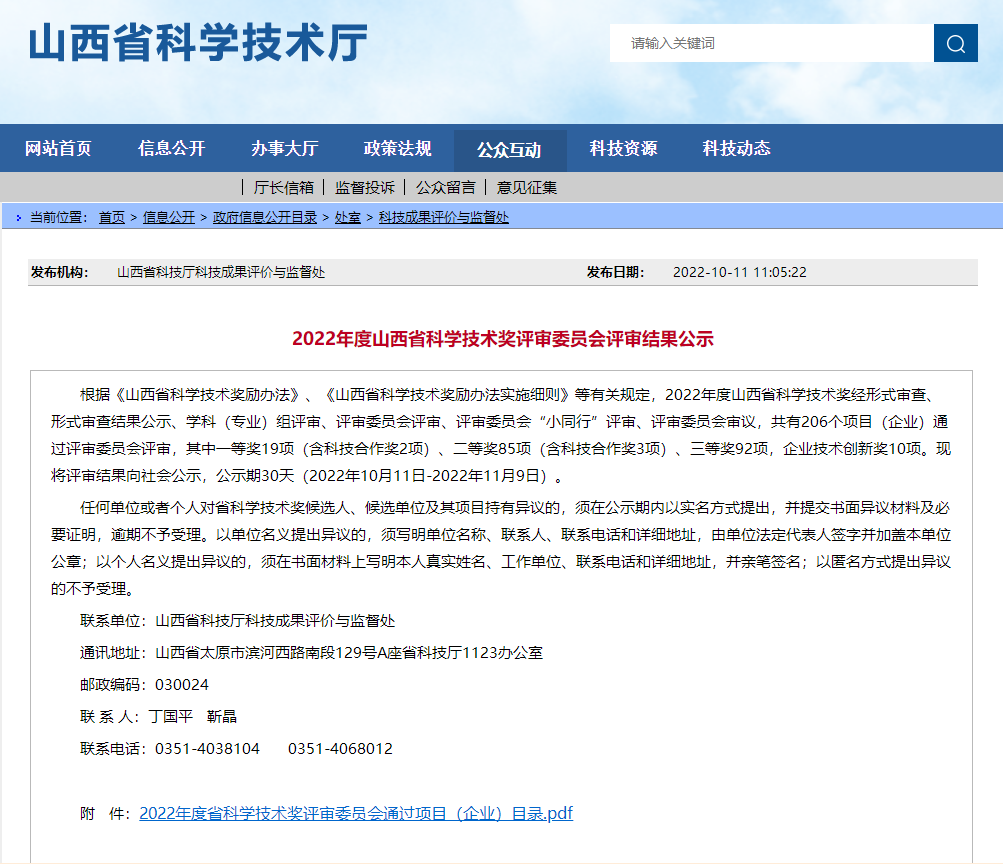
Task: Visit the 公众留言 submenu link
Action: tap(445, 187)
